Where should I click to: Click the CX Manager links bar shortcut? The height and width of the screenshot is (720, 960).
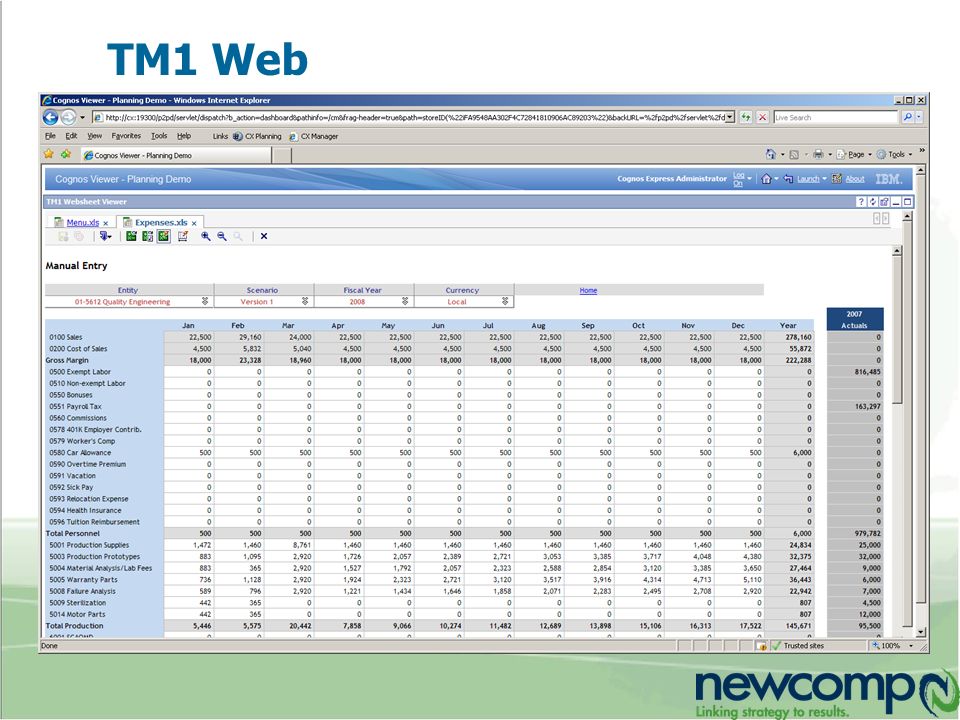(x=313, y=137)
